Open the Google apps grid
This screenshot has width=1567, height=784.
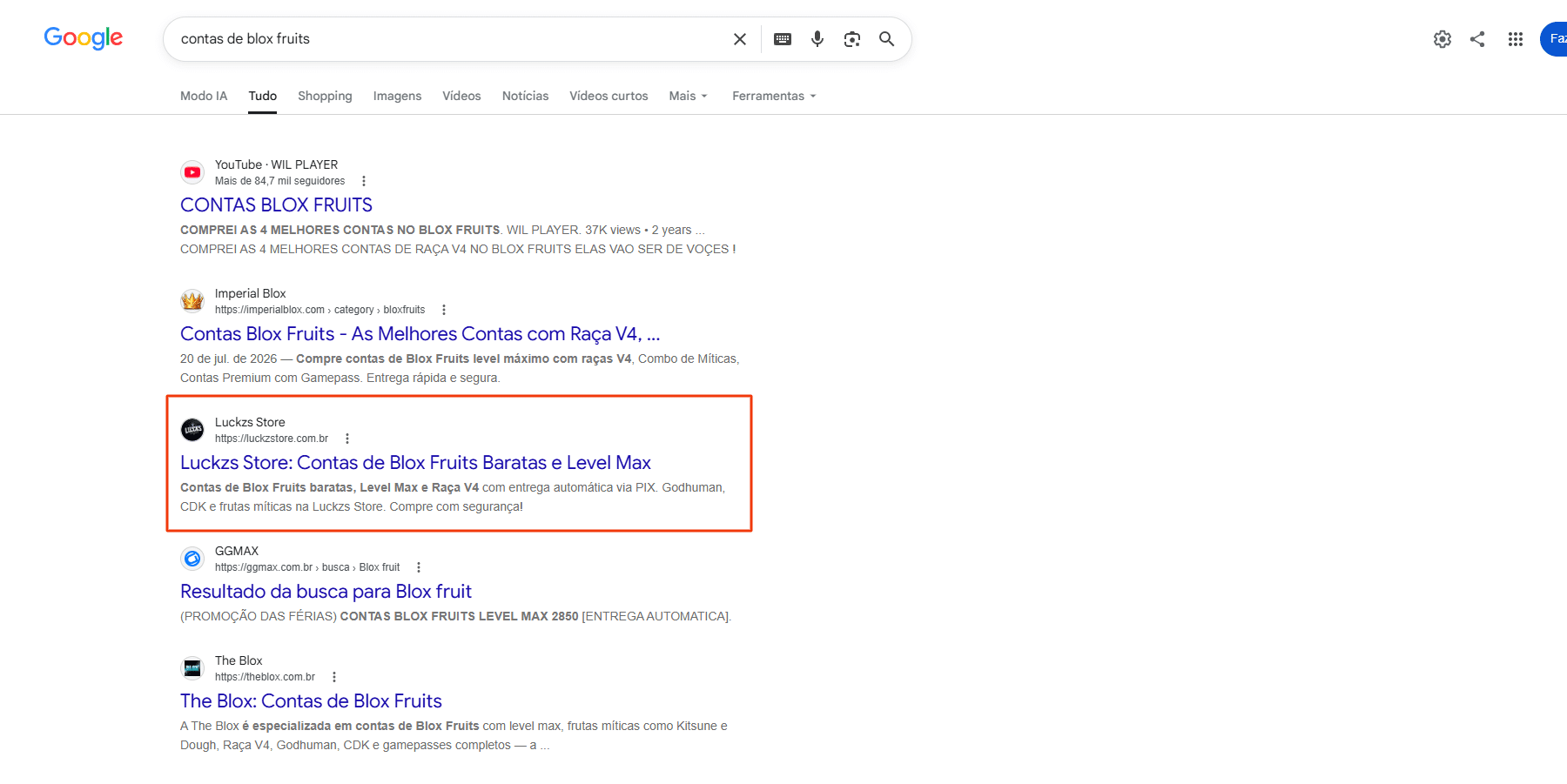tap(1516, 39)
